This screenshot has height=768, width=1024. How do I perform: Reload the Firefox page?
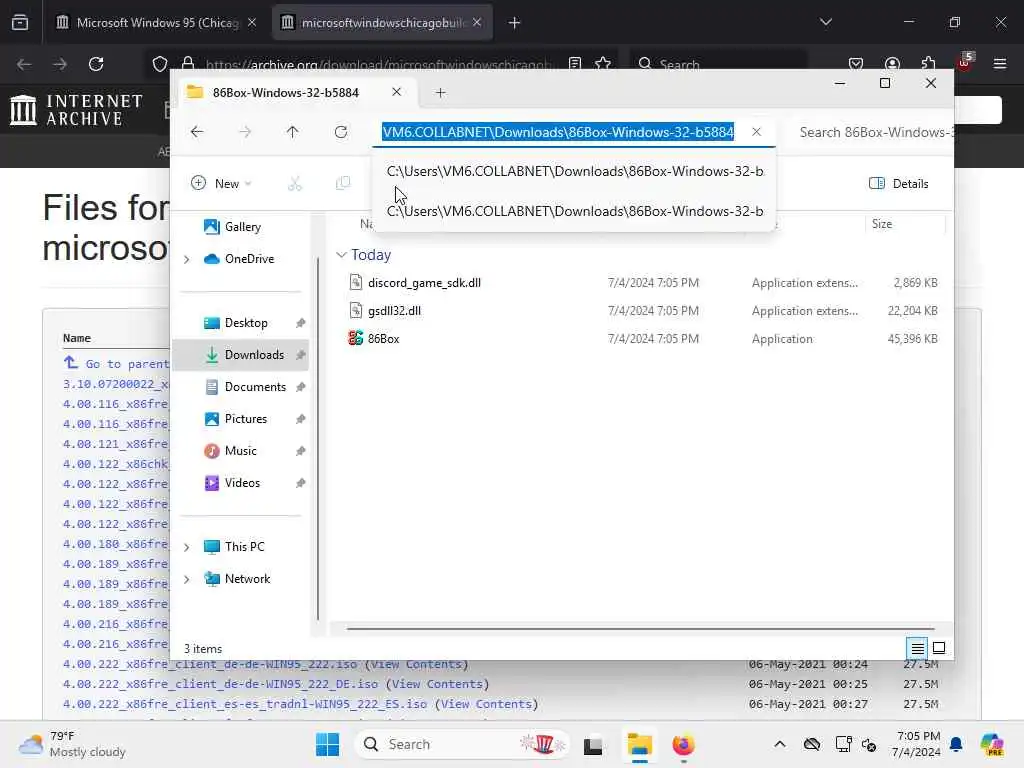point(96,64)
